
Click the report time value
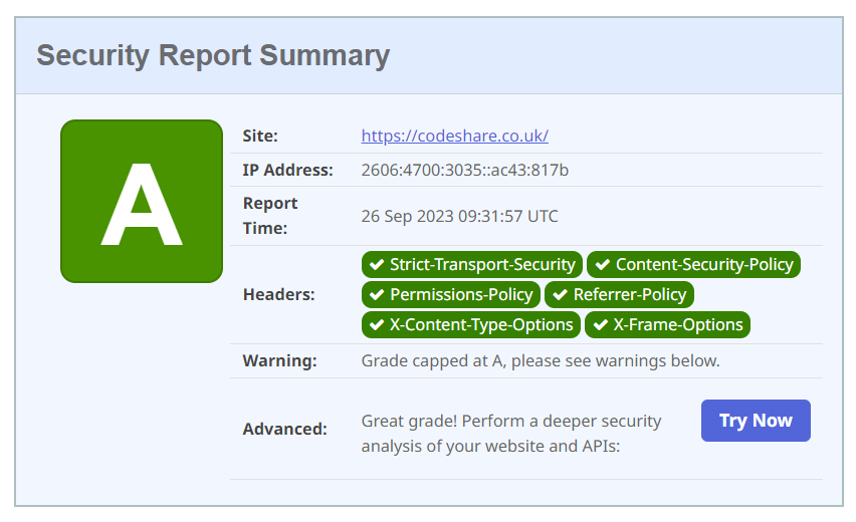[460, 216]
